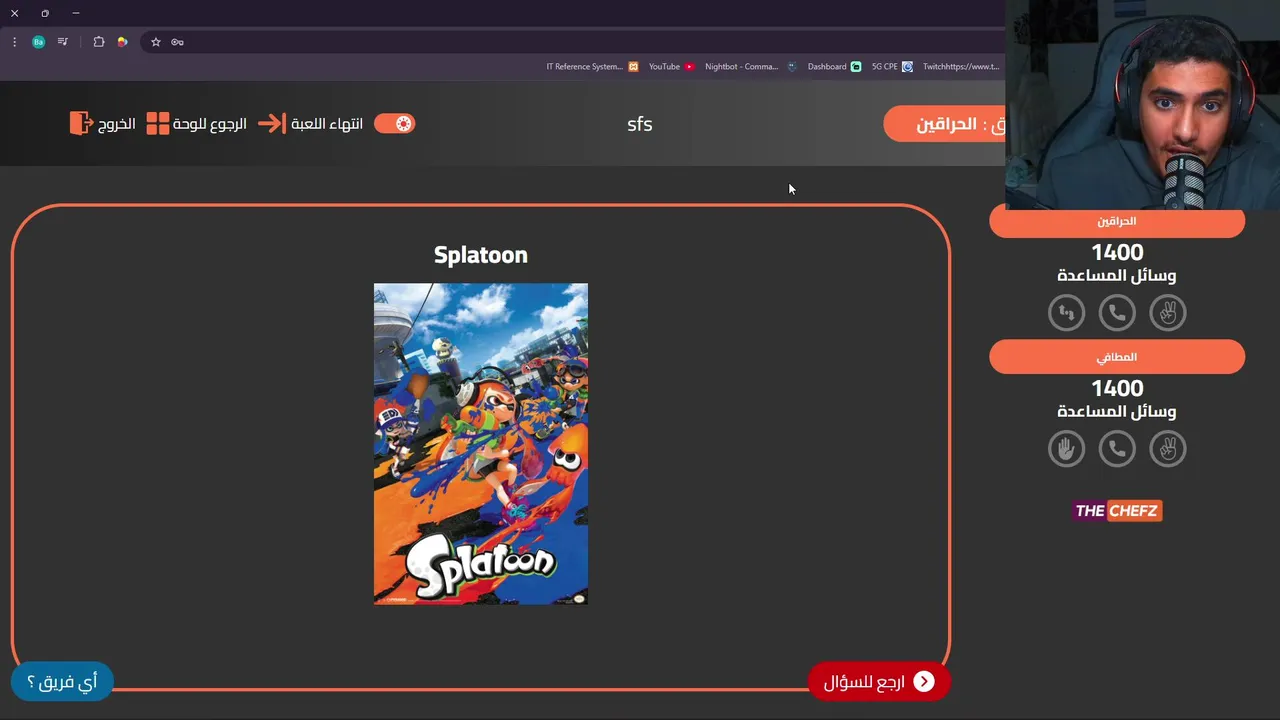Image resolution: width=1280 pixels, height=720 pixels.
Task: Click the المطافي team name bar
Action: pos(1117,357)
